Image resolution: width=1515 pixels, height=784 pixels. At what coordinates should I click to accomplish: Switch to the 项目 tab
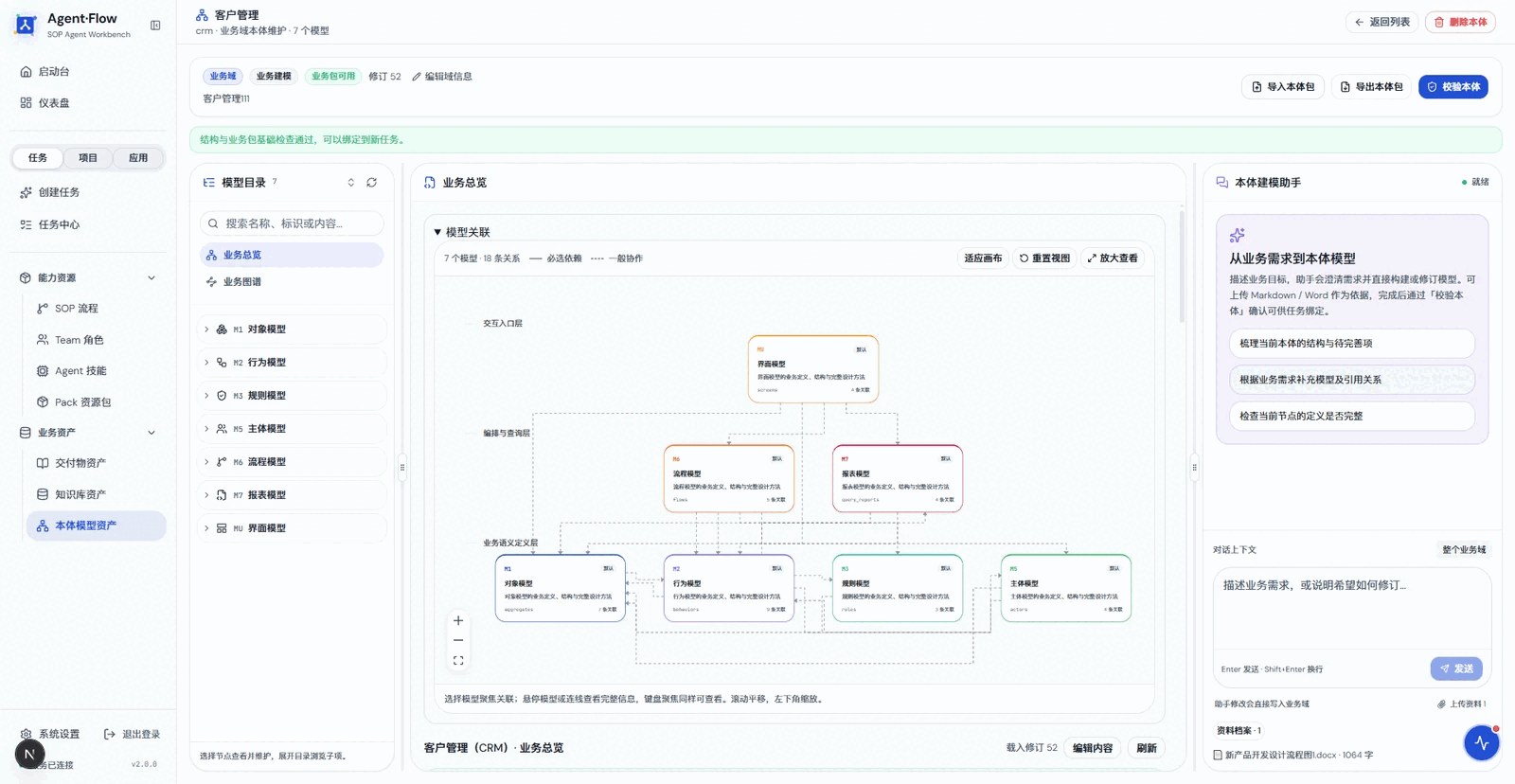pyautogui.click(x=88, y=158)
